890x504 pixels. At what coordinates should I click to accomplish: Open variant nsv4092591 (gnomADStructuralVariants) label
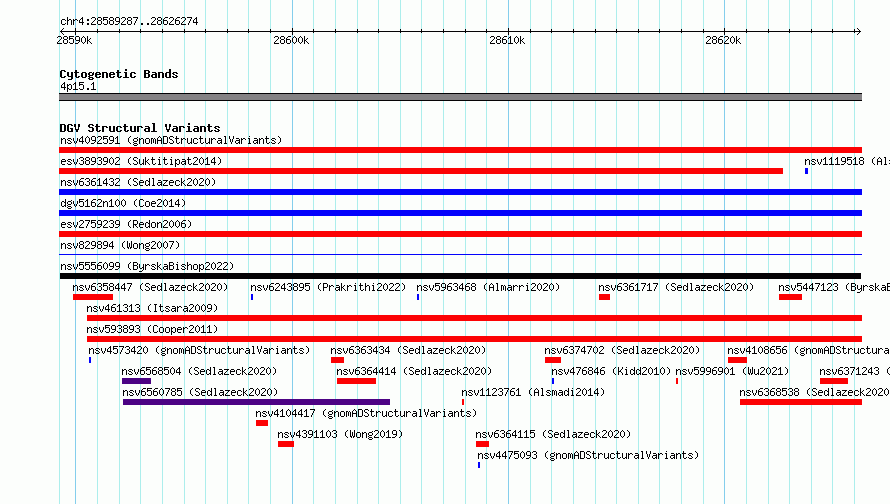click(171, 140)
